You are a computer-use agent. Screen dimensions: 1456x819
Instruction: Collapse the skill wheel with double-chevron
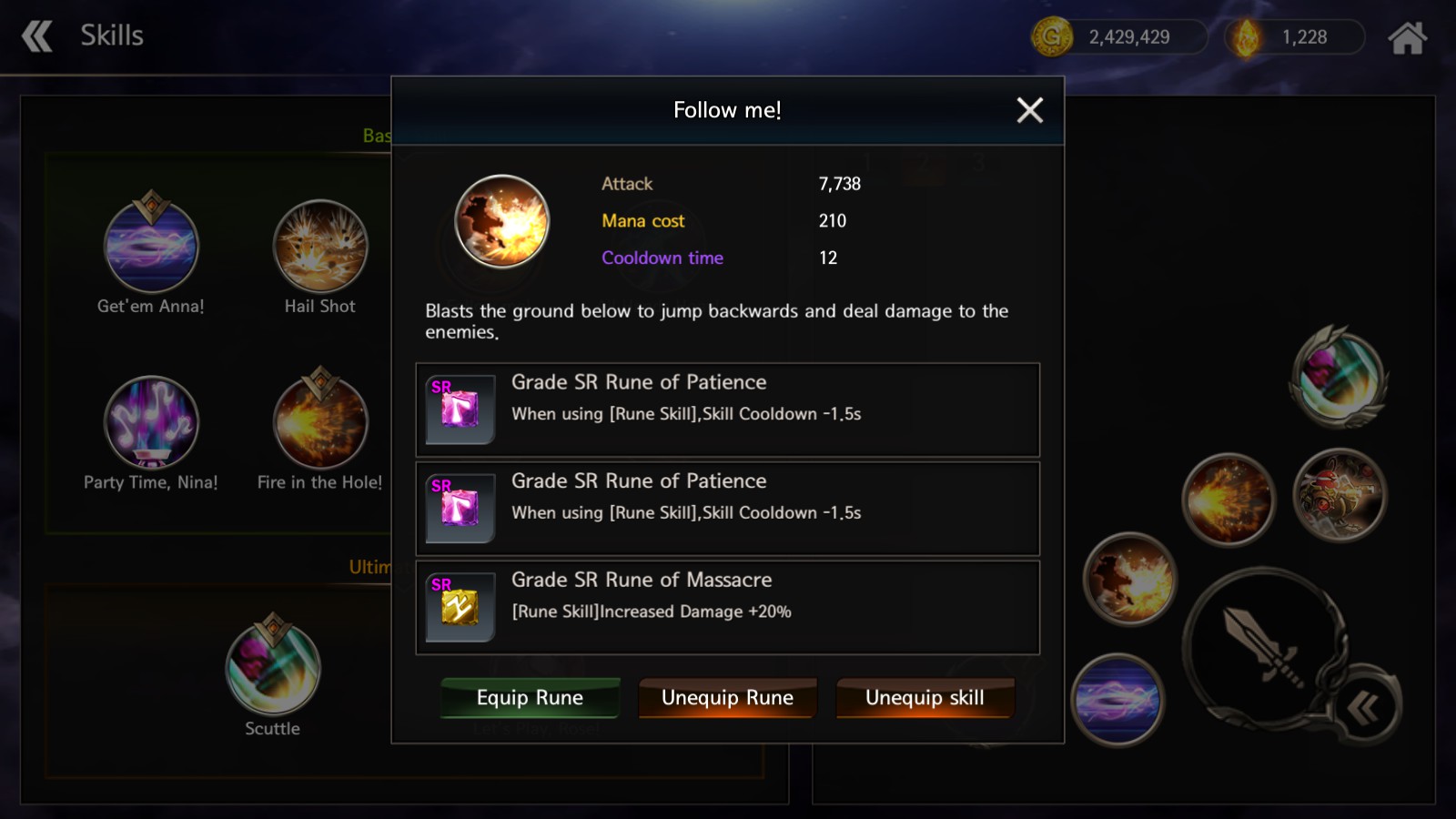[1362, 707]
